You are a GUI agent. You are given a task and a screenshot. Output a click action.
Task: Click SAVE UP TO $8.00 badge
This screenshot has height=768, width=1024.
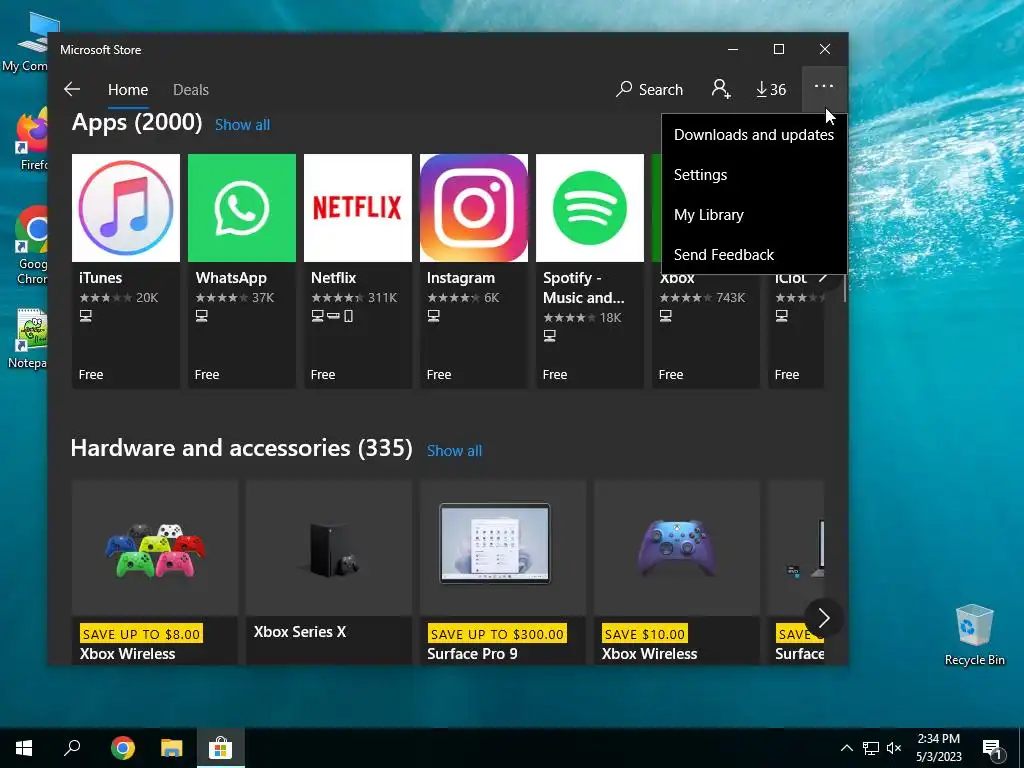(x=141, y=633)
